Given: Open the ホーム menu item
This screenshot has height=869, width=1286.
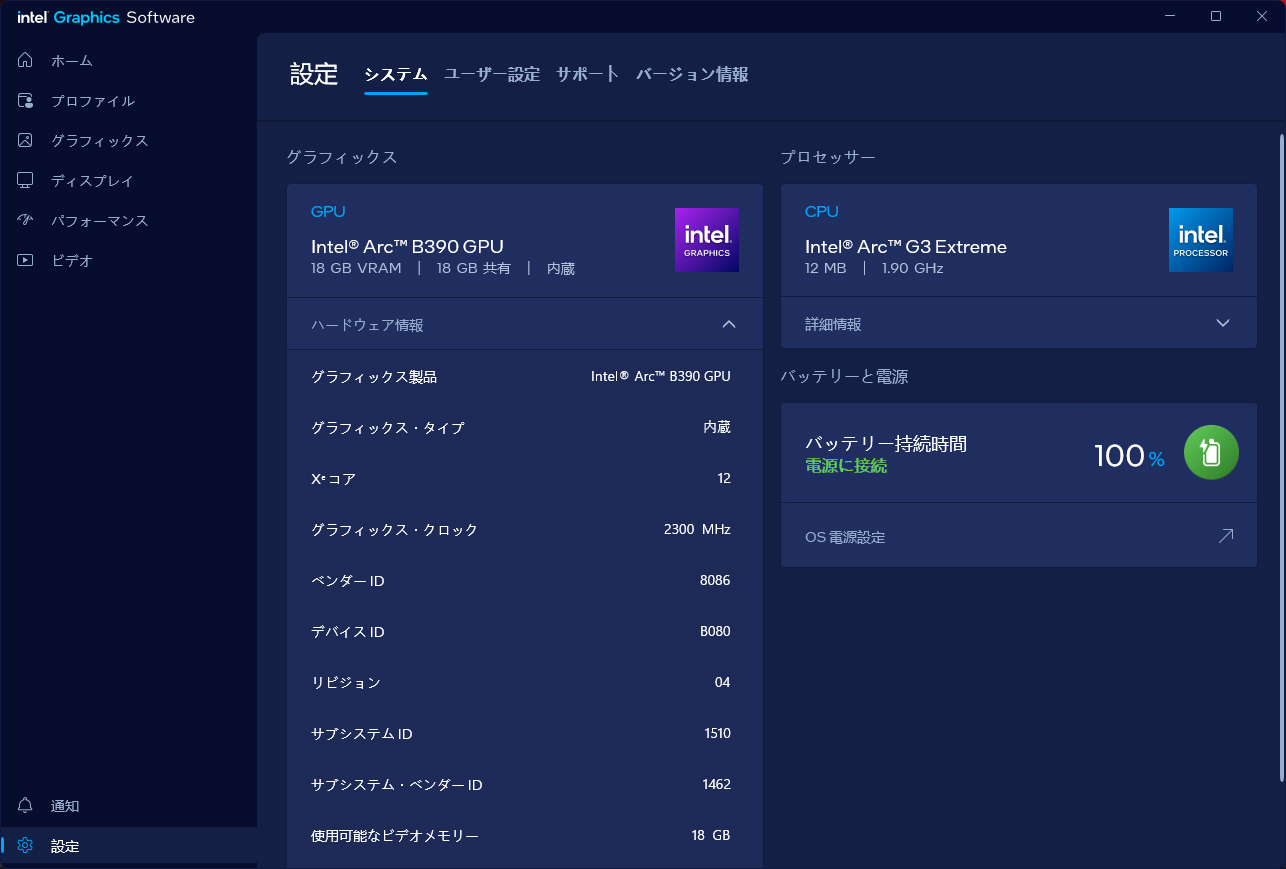Looking at the screenshot, I should click(x=128, y=61).
